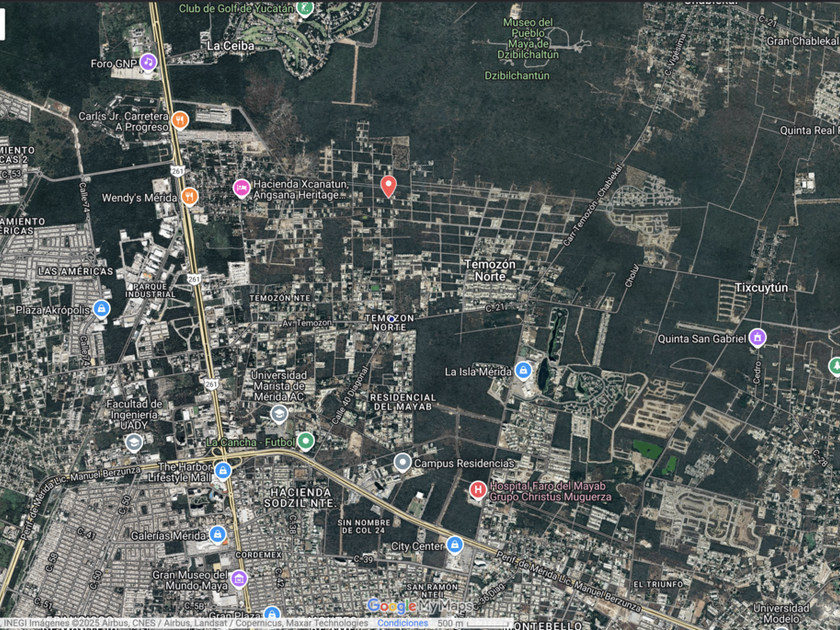Click the Quinta Real label
Screen dimensions: 840x630
(809, 130)
